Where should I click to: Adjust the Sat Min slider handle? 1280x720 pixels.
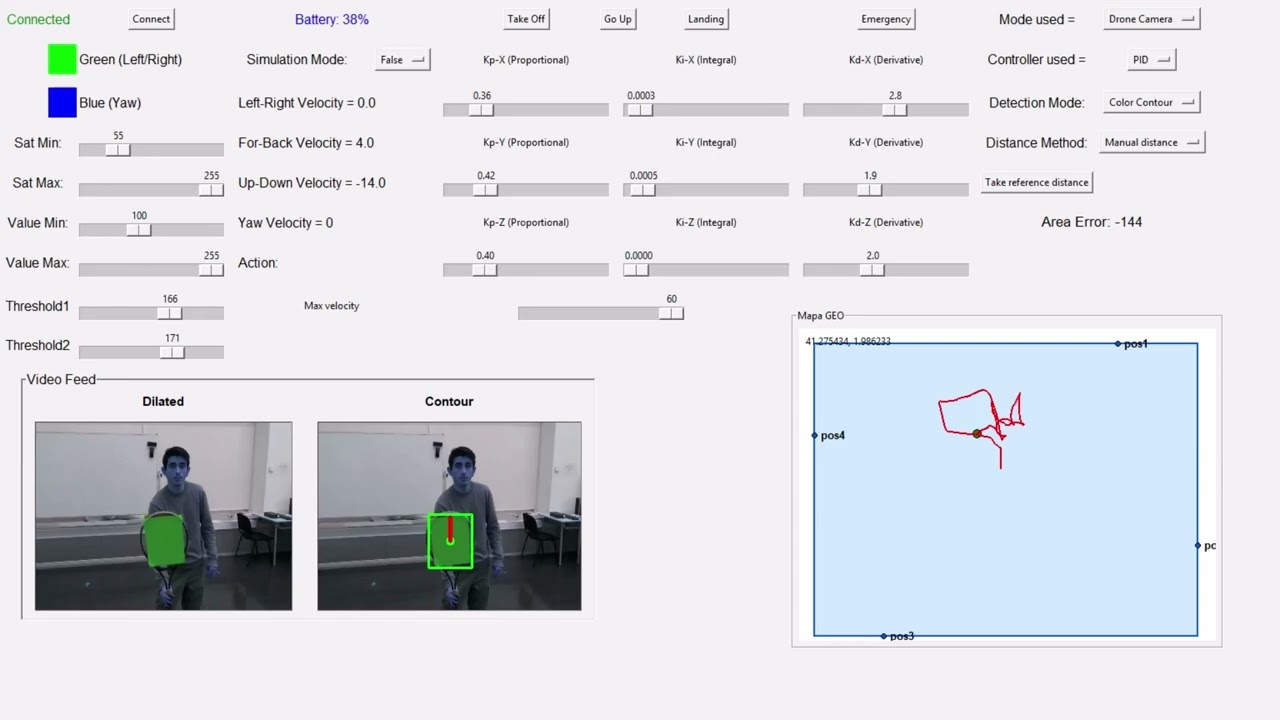coord(118,150)
